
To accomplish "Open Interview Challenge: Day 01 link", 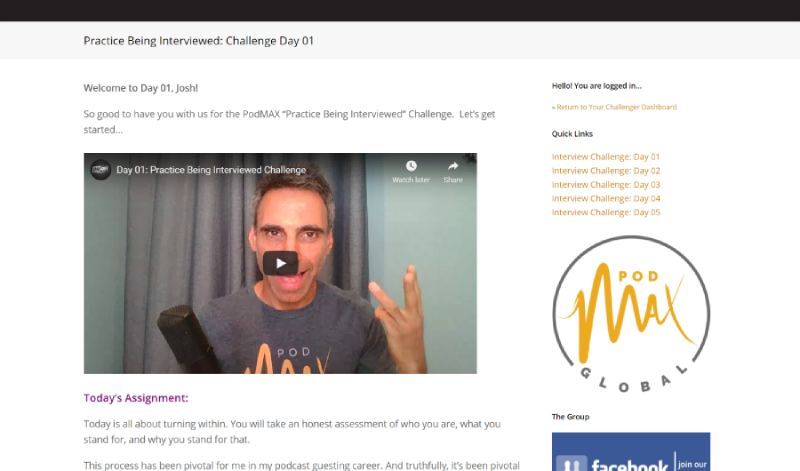I will tap(606, 157).
